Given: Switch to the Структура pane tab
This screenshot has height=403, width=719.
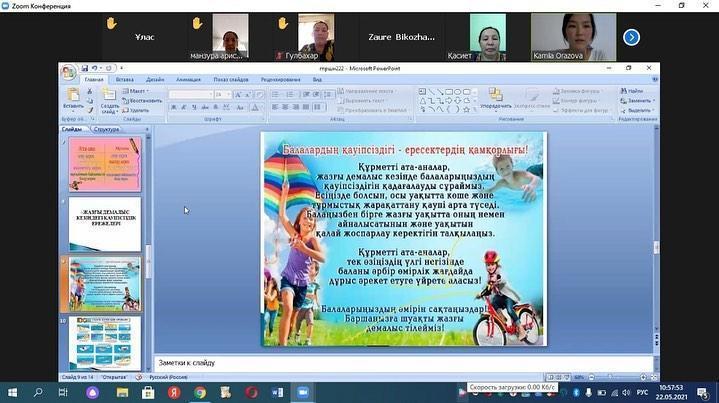Looking at the screenshot, I should click(107, 129).
